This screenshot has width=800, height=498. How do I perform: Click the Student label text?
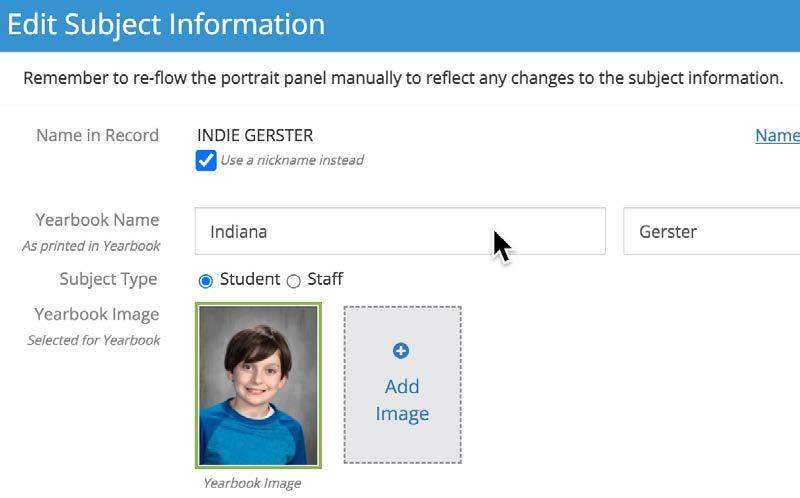250,279
